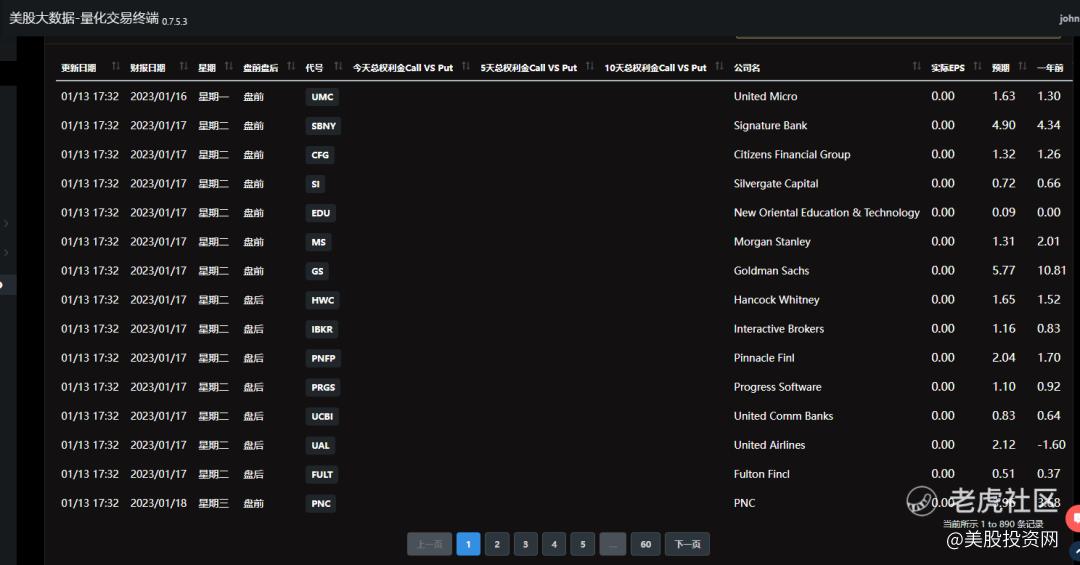The image size is (1080, 565).
Task: Select the Citizens Financial Group name
Action: tap(792, 154)
